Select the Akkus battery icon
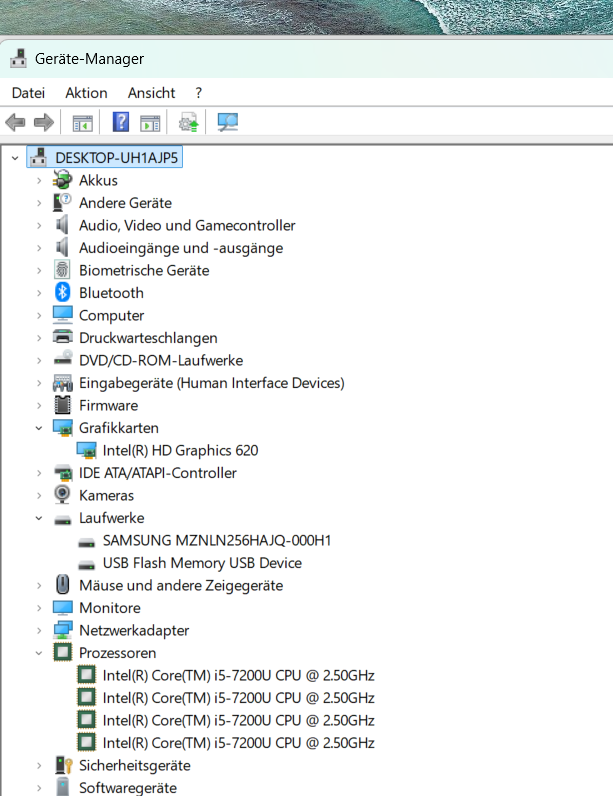Viewport: 613px width, 796px height. pyautogui.click(x=62, y=180)
